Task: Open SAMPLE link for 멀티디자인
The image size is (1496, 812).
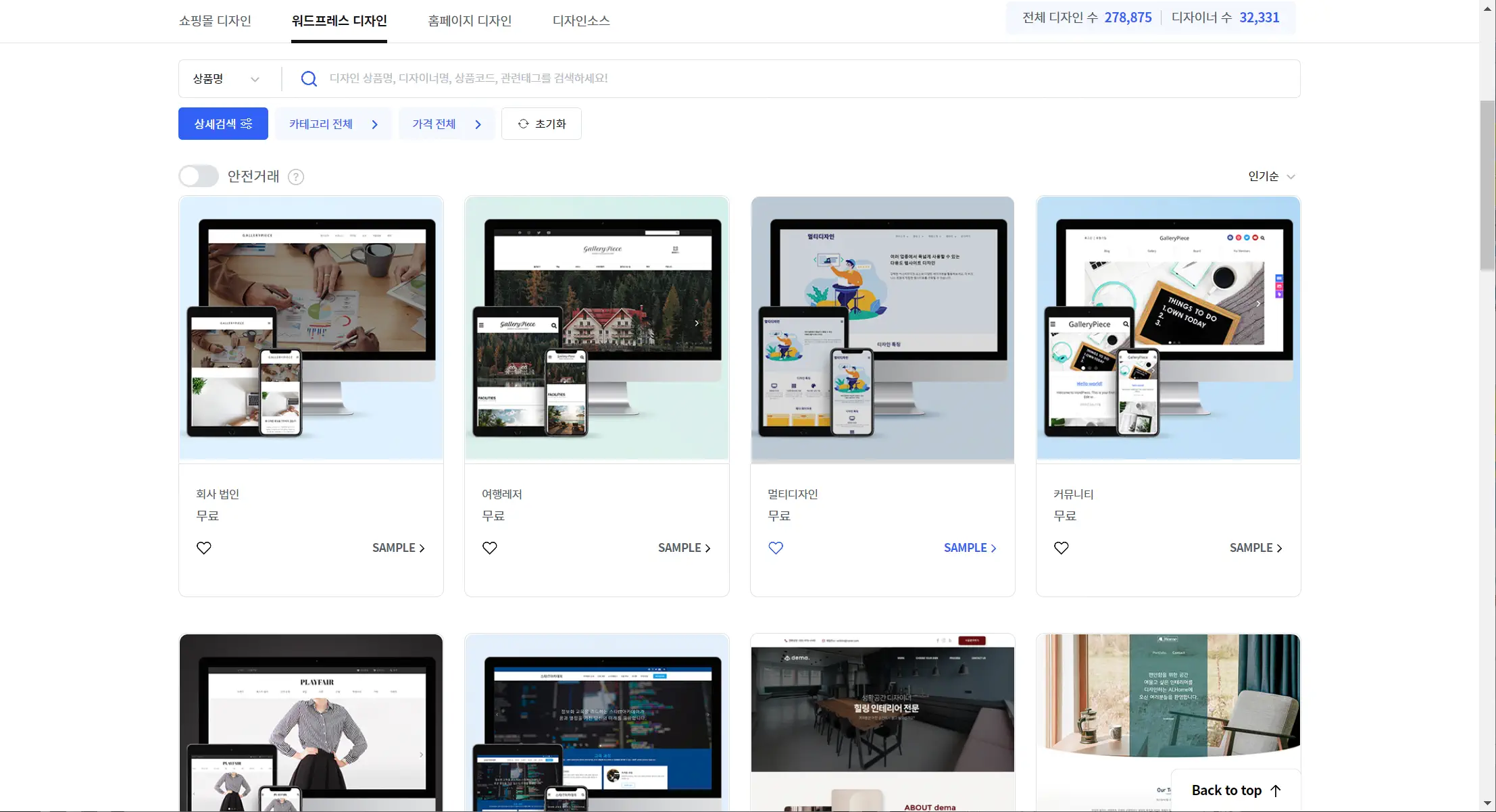Action: pos(970,548)
